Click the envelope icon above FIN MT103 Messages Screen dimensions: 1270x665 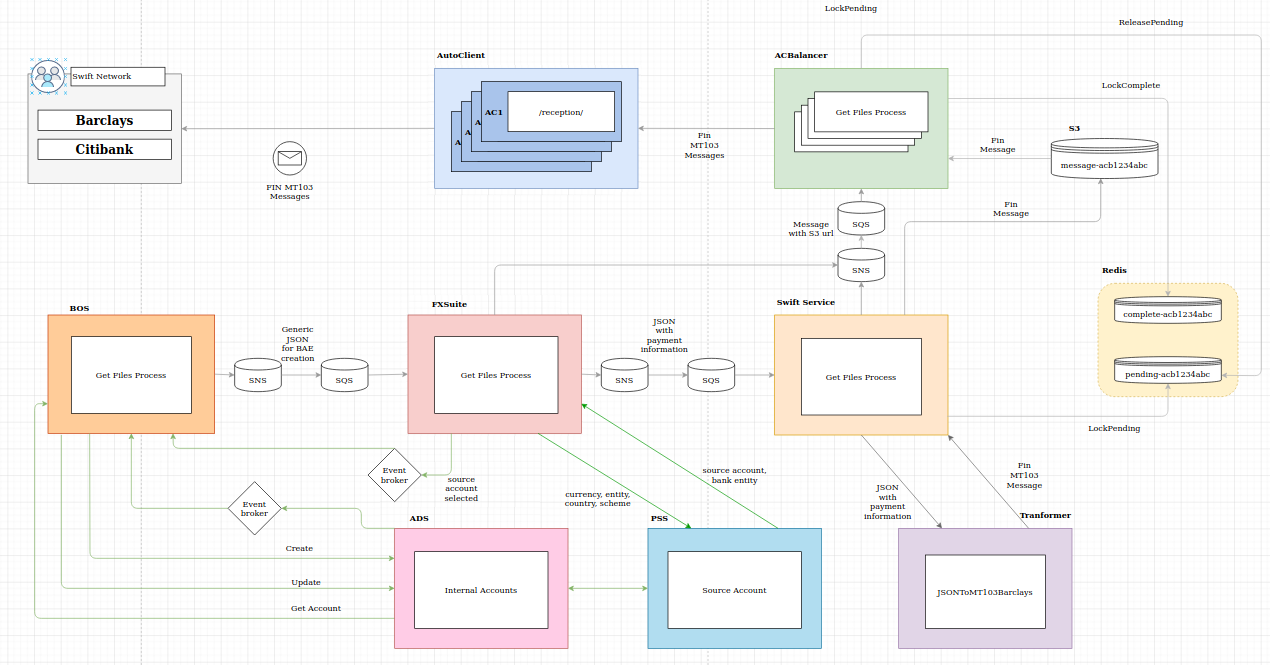290,158
